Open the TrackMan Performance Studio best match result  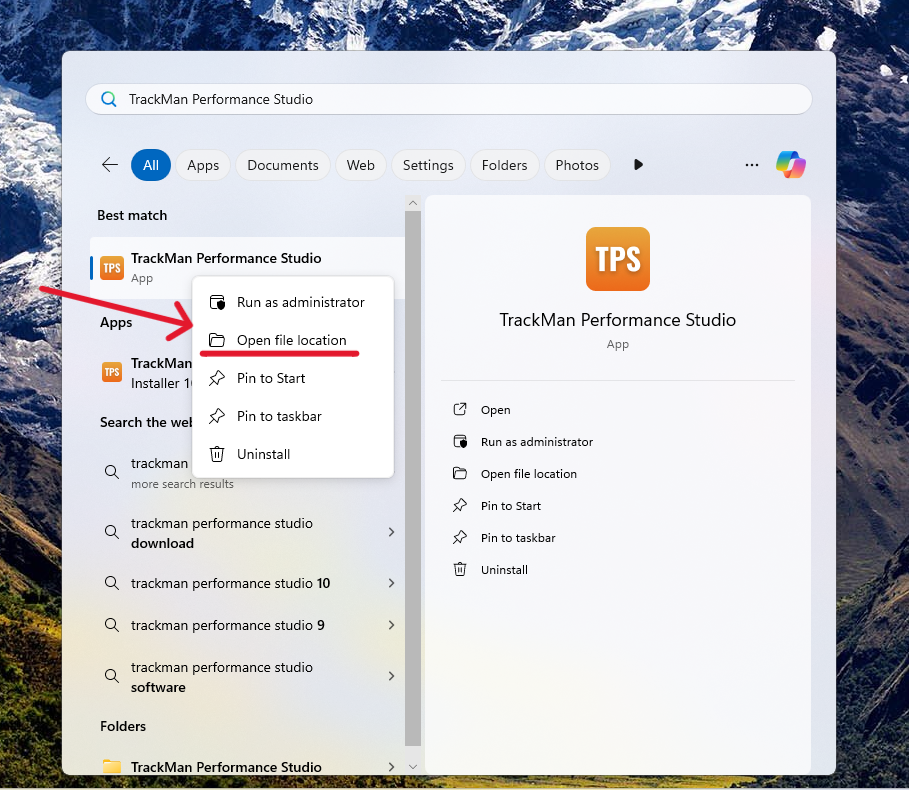[x=247, y=267]
